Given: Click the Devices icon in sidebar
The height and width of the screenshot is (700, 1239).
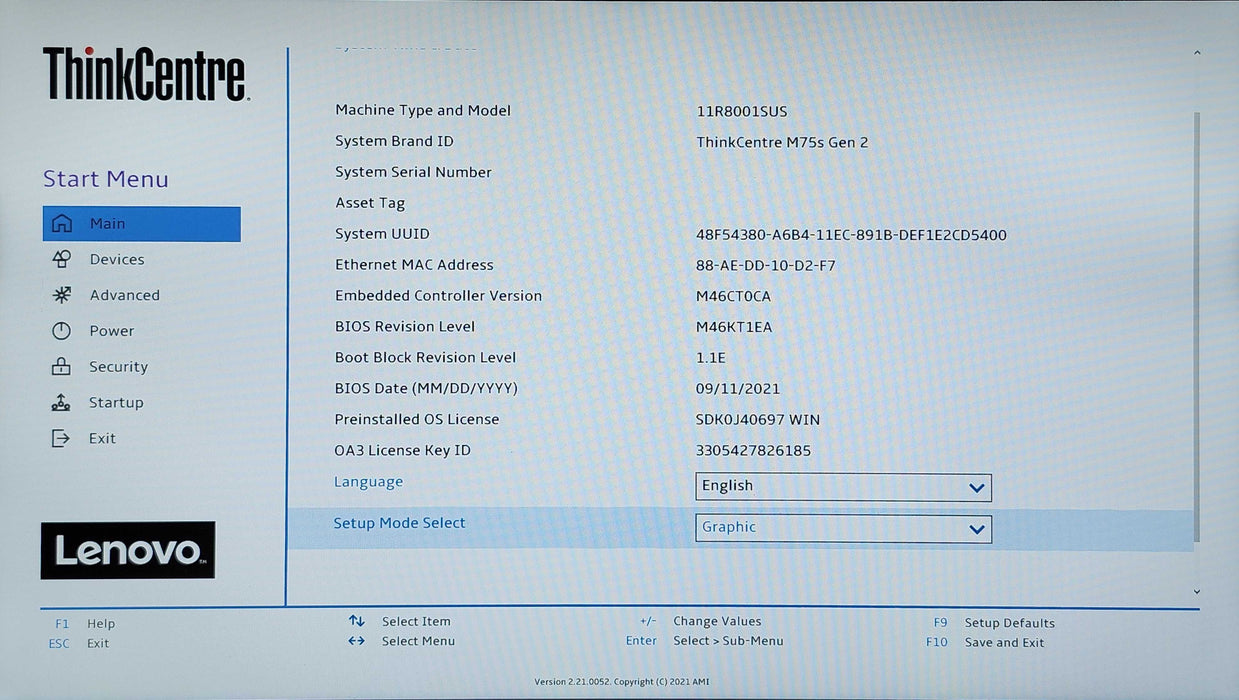Looking at the screenshot, I should pyautogui.click(x=62, y=260).
